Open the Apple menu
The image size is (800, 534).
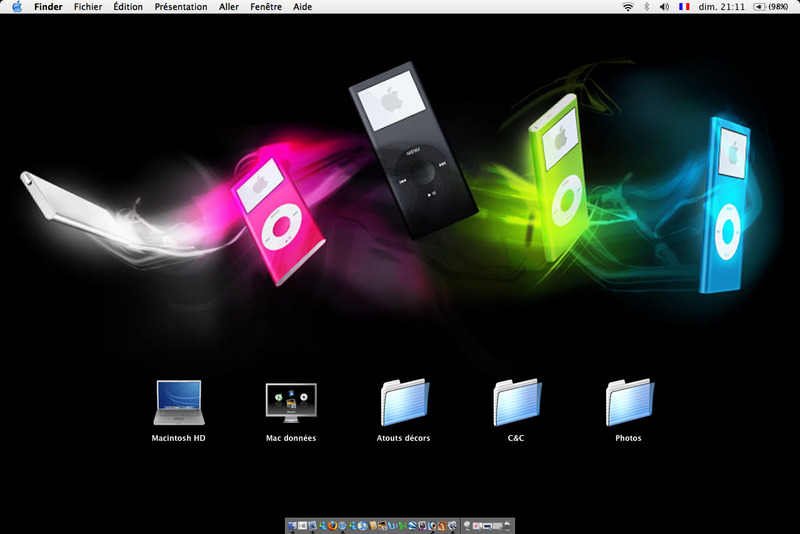tap(16, 7)
